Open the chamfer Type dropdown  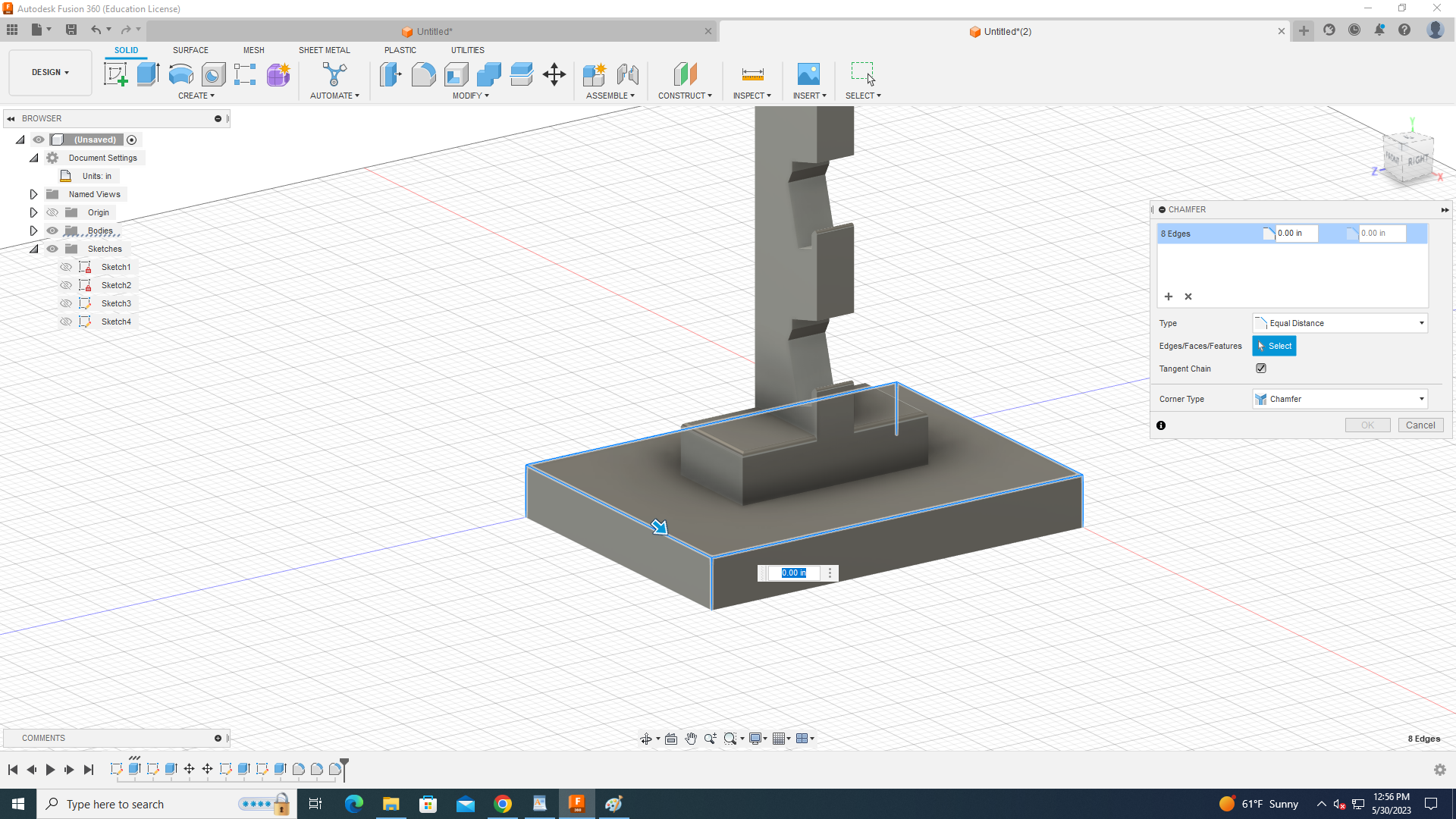1340,323
